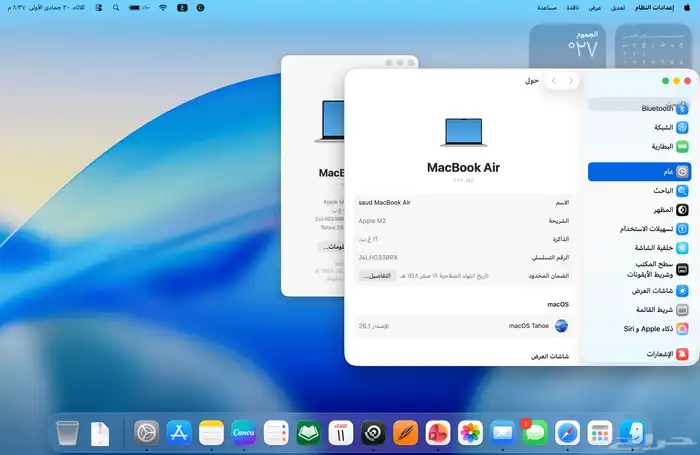This screenshot has width=700, height=455.
Task: Click the forward navigation chevron
Action: coord(554,81)
